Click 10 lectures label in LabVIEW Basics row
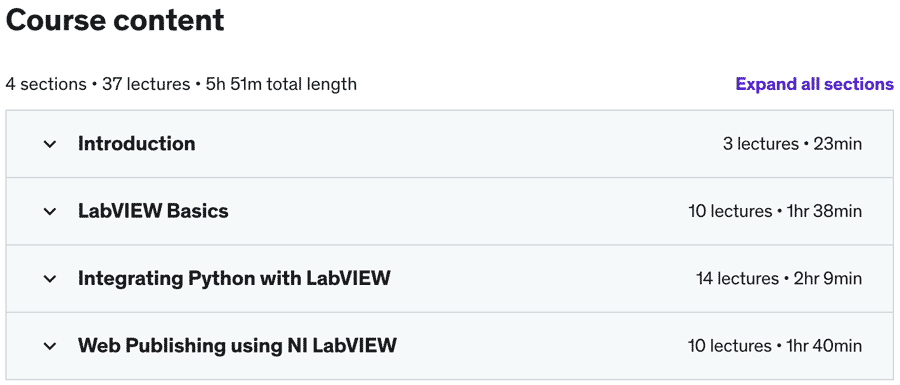This screenshot has width=900, height=385. click(x=730, y=212)
